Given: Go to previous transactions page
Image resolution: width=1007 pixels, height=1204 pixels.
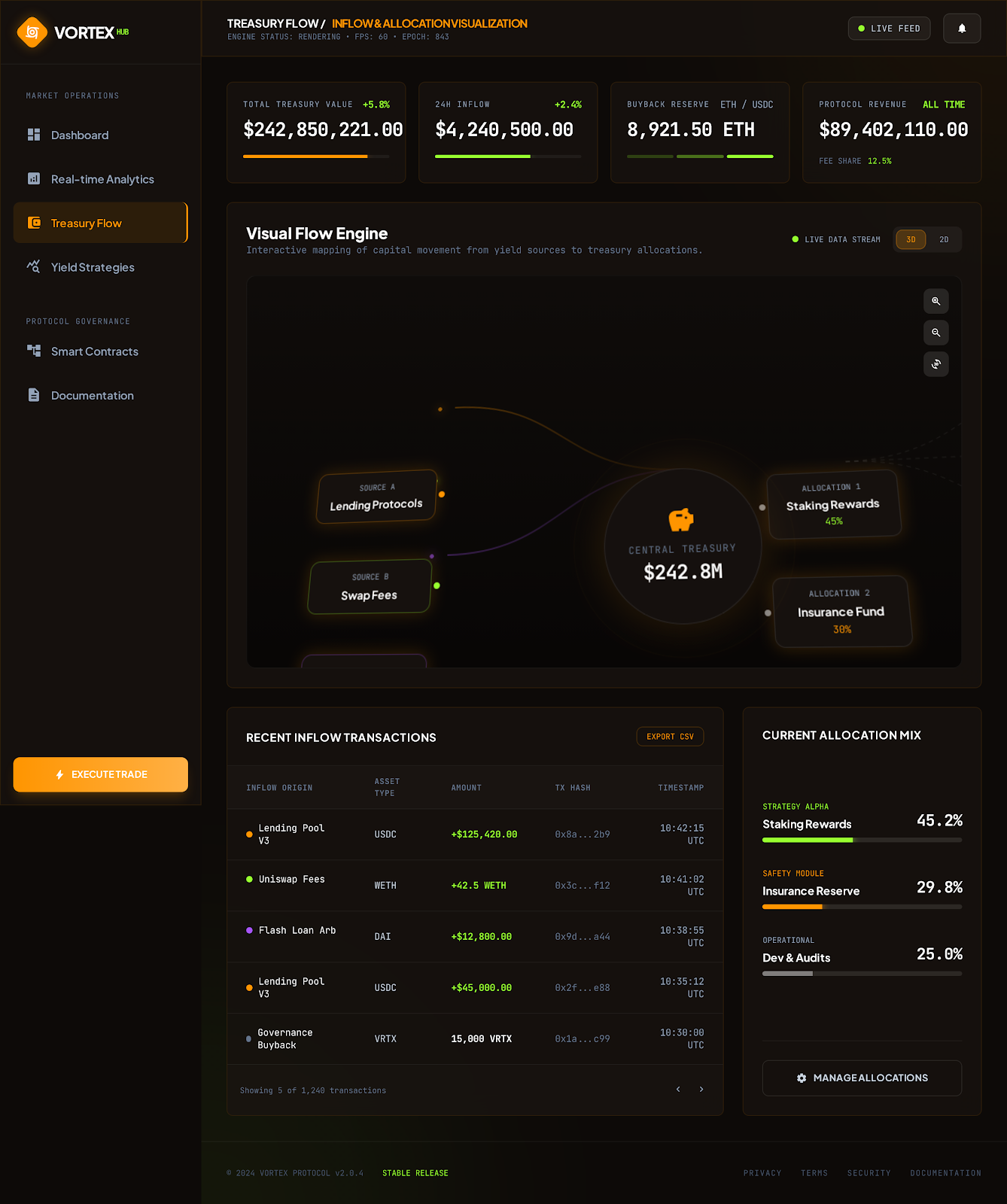Looking at the screenshot, I should [x=678, y=1089].
